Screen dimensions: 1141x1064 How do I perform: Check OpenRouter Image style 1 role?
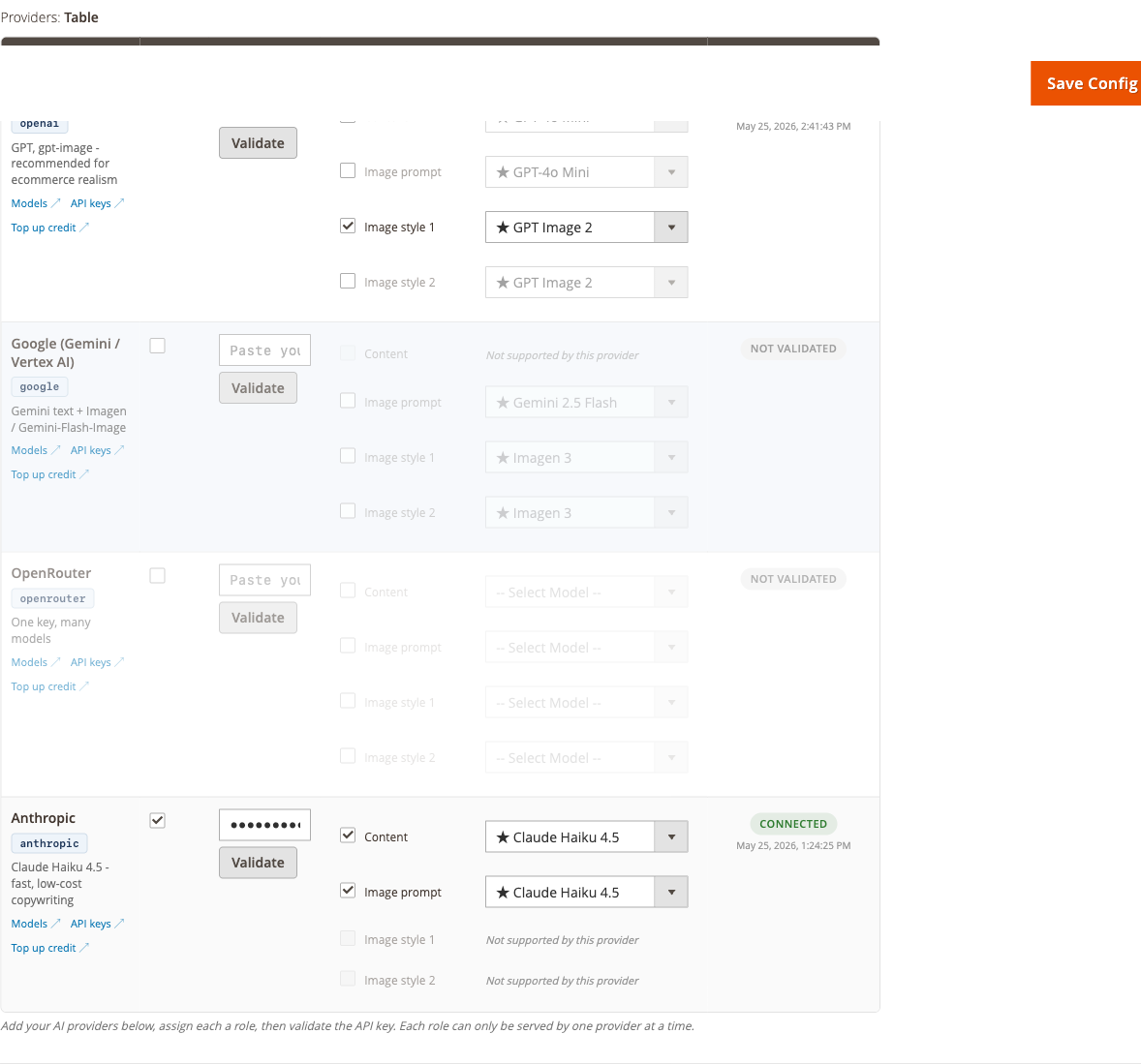348,702
